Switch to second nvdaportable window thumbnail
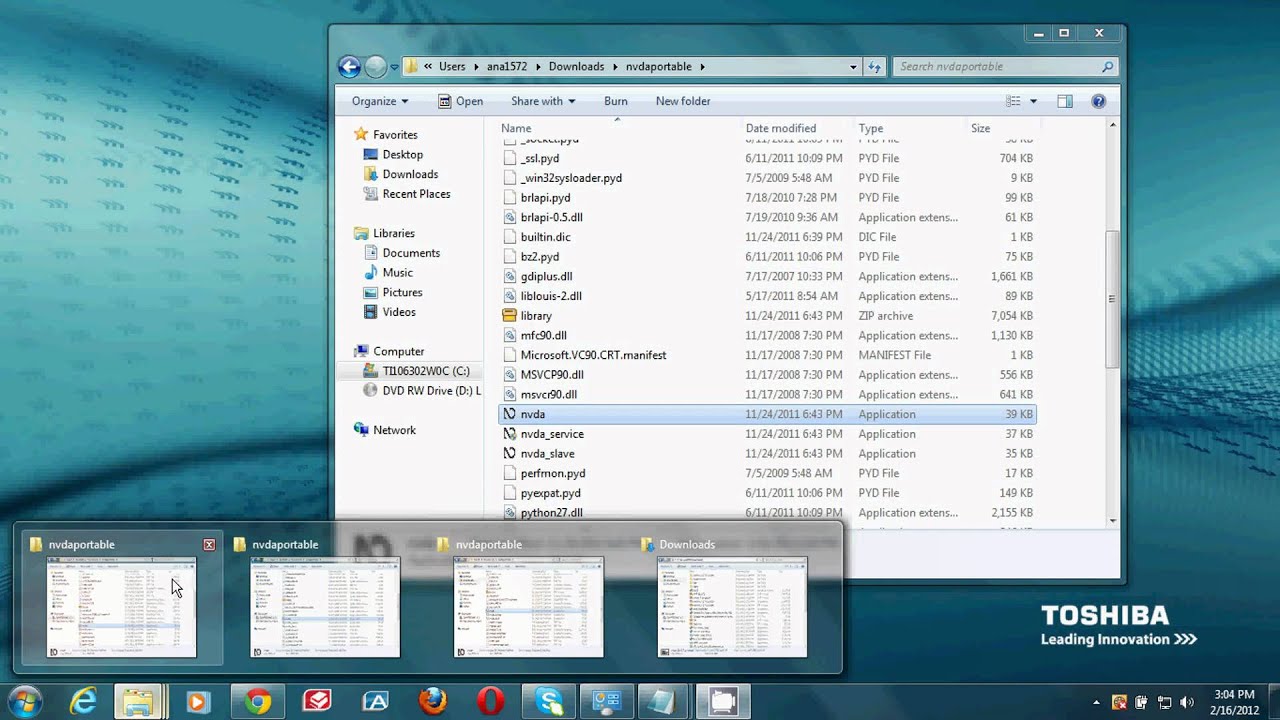The image size is (1280, 720). (x=325, y=597)
